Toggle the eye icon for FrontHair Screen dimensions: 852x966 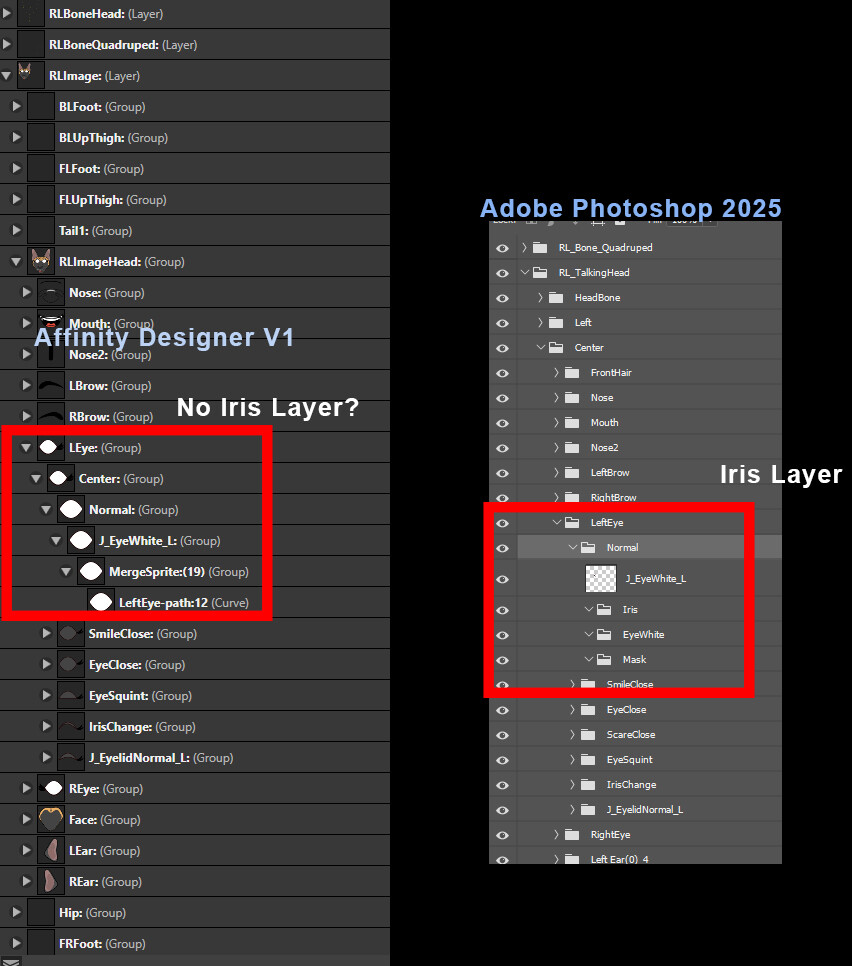[503, 373]
